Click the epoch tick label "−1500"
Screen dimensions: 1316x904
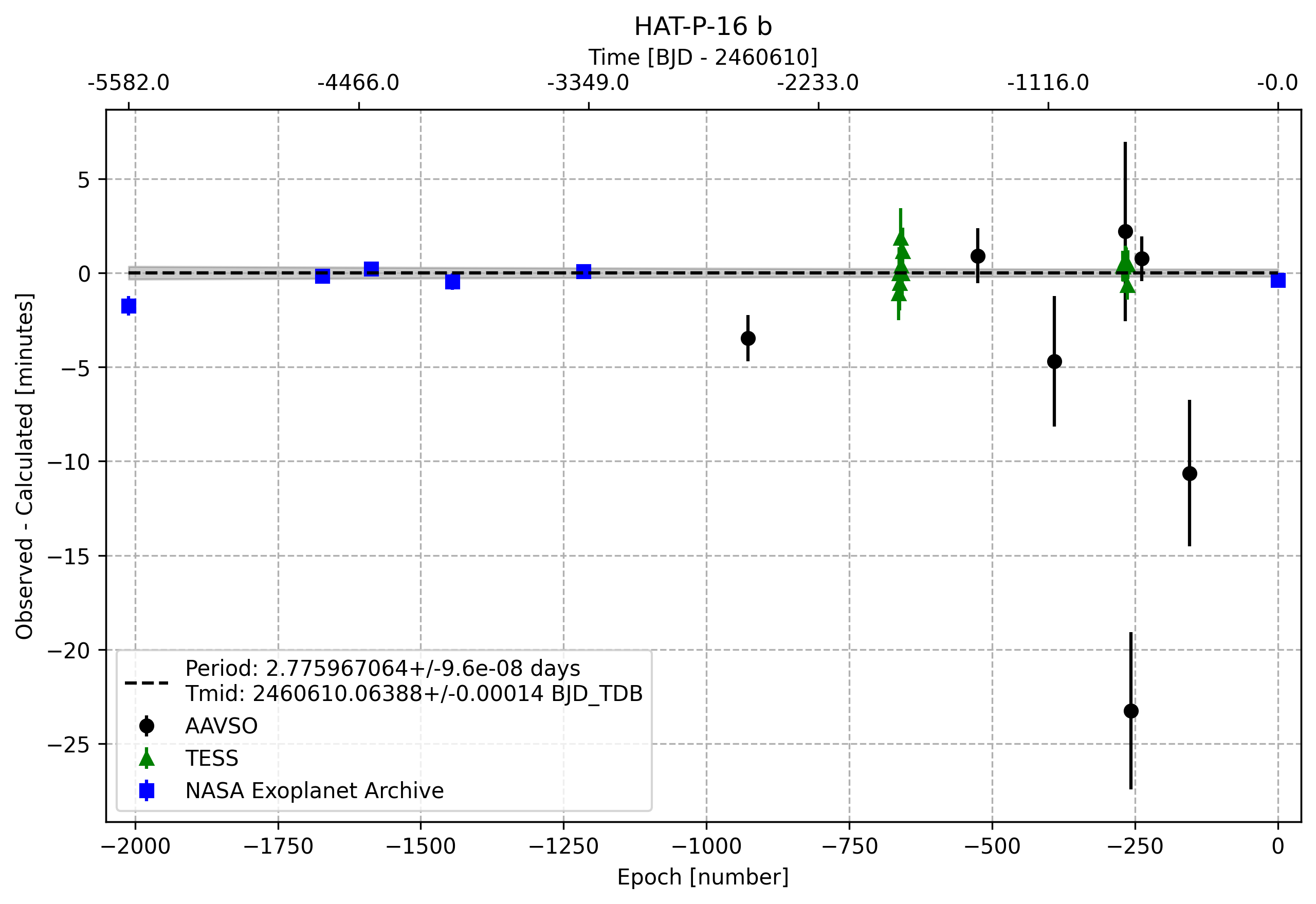[421, 847]
